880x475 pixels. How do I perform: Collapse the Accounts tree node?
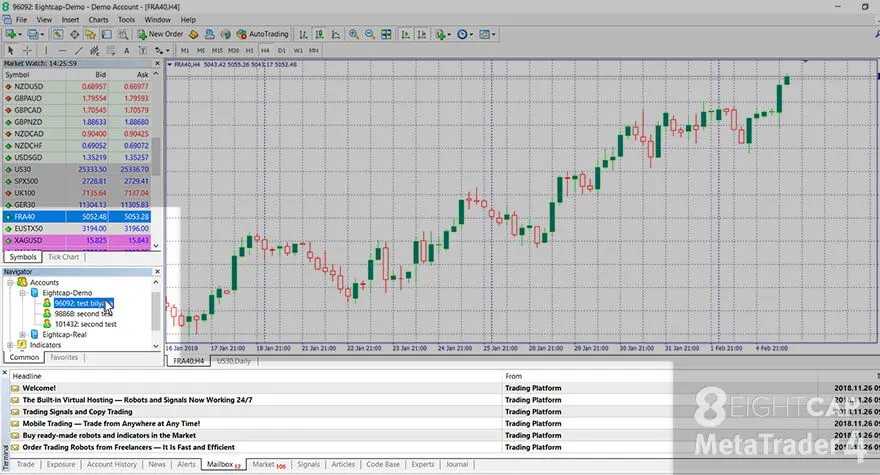tap(10, 282)
